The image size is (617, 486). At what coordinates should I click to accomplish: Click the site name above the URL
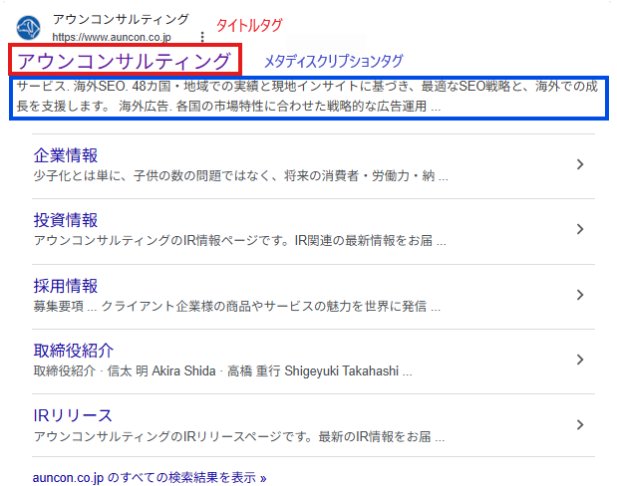coord(120,19)
